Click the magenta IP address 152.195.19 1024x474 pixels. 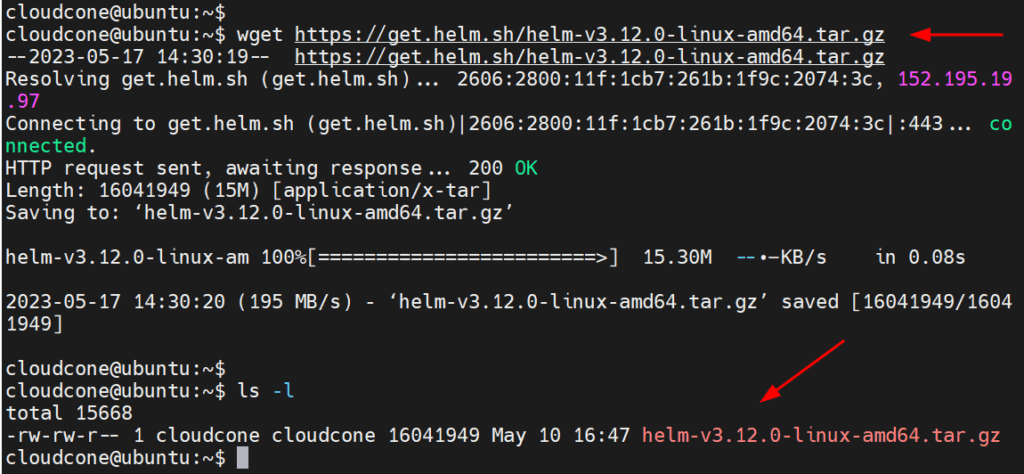pyautogui.click(x=958, y=79)
